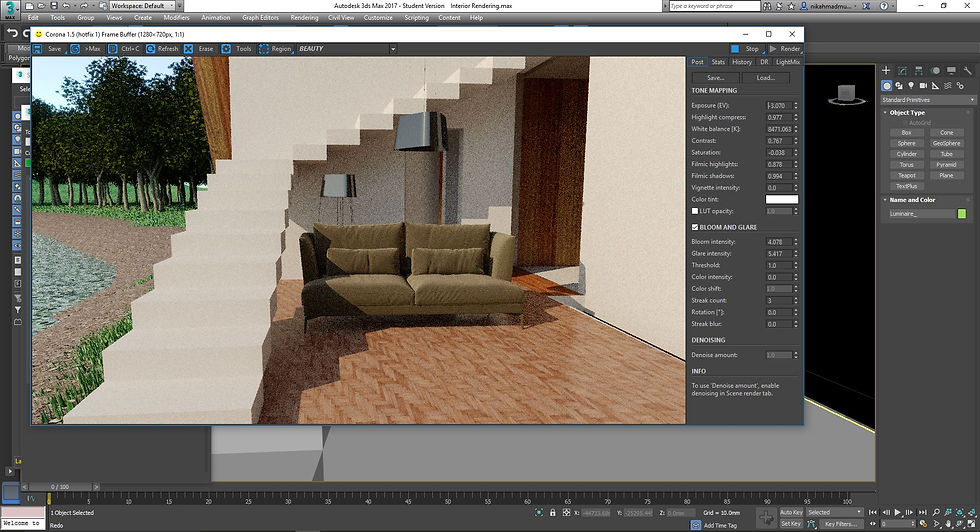Click the Add Time Tag icon
The image size is (980, 532).
pos(696,525)
